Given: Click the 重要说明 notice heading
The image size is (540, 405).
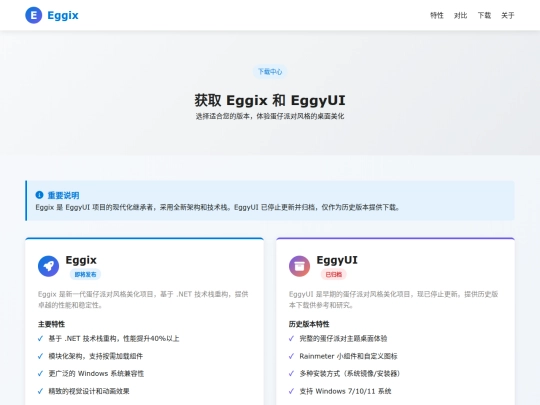Looking at the screenshot, I should (x=63, y=195).
